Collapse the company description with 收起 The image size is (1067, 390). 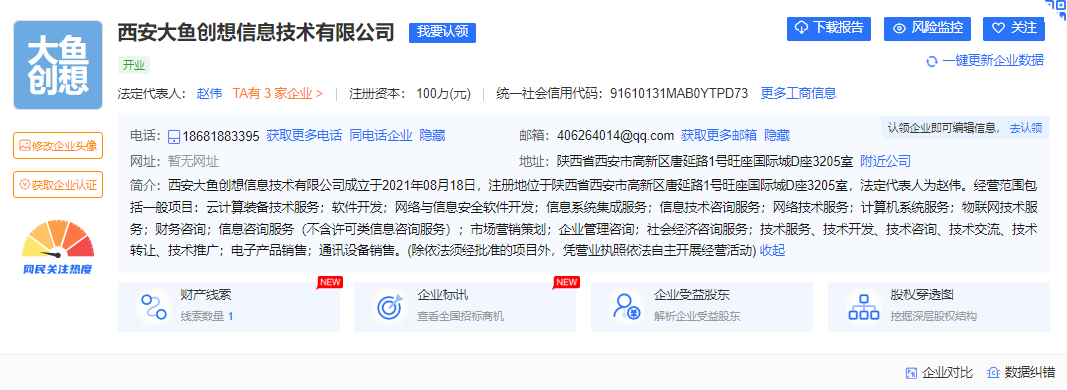(x=772, y=250)
